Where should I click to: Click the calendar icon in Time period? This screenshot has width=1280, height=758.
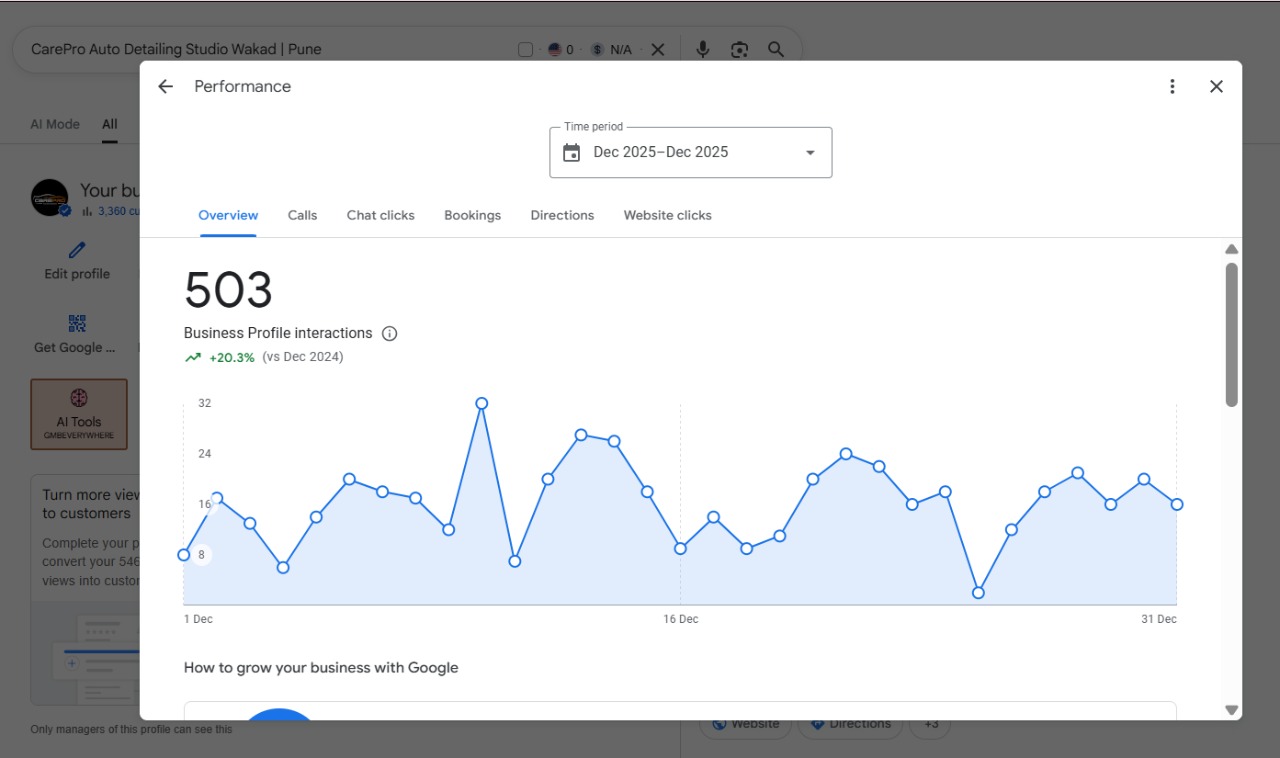(x=572, y=153)
